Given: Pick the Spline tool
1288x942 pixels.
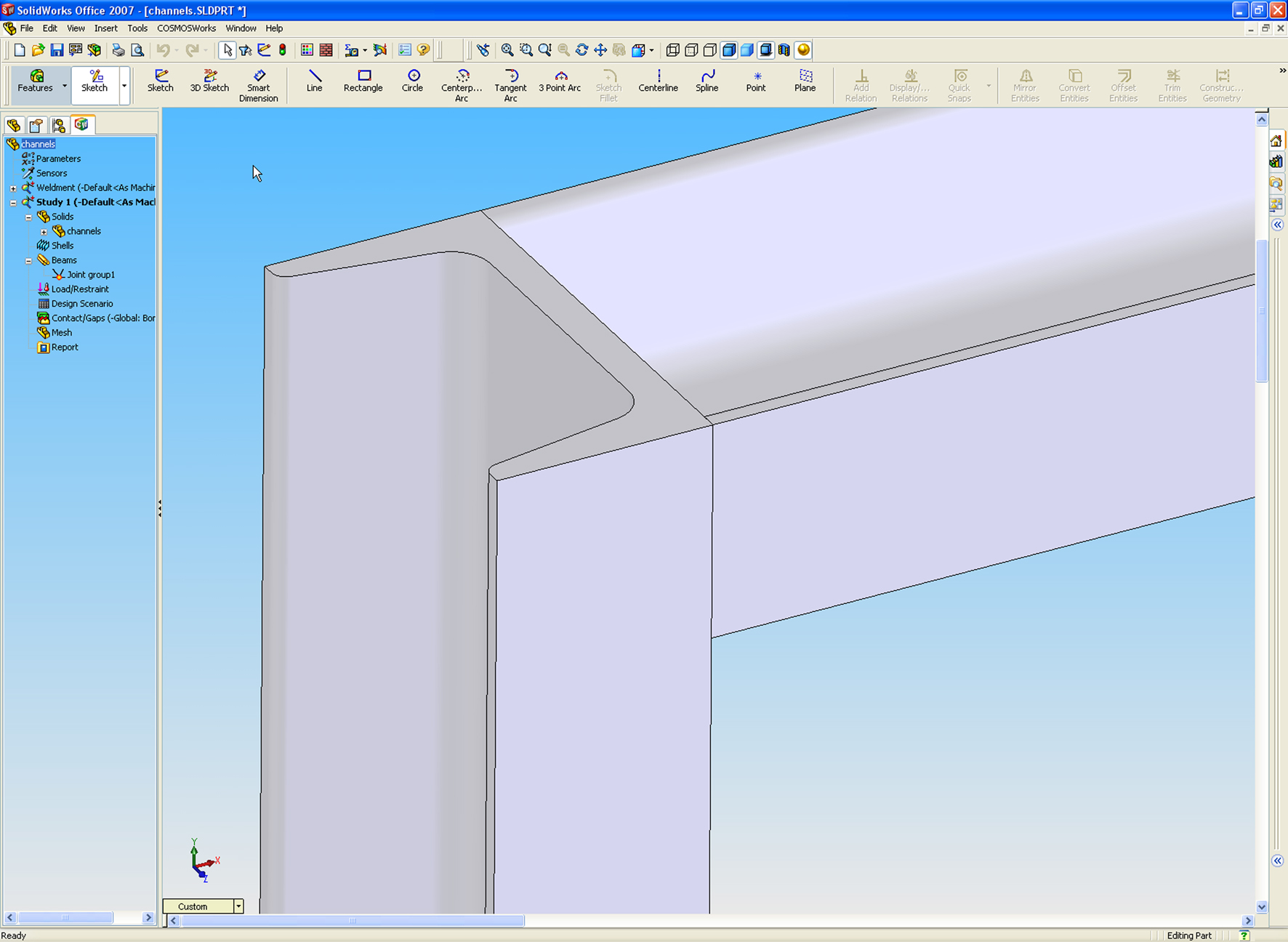Looking at the screenshot, I should click(x=707, y=81).
